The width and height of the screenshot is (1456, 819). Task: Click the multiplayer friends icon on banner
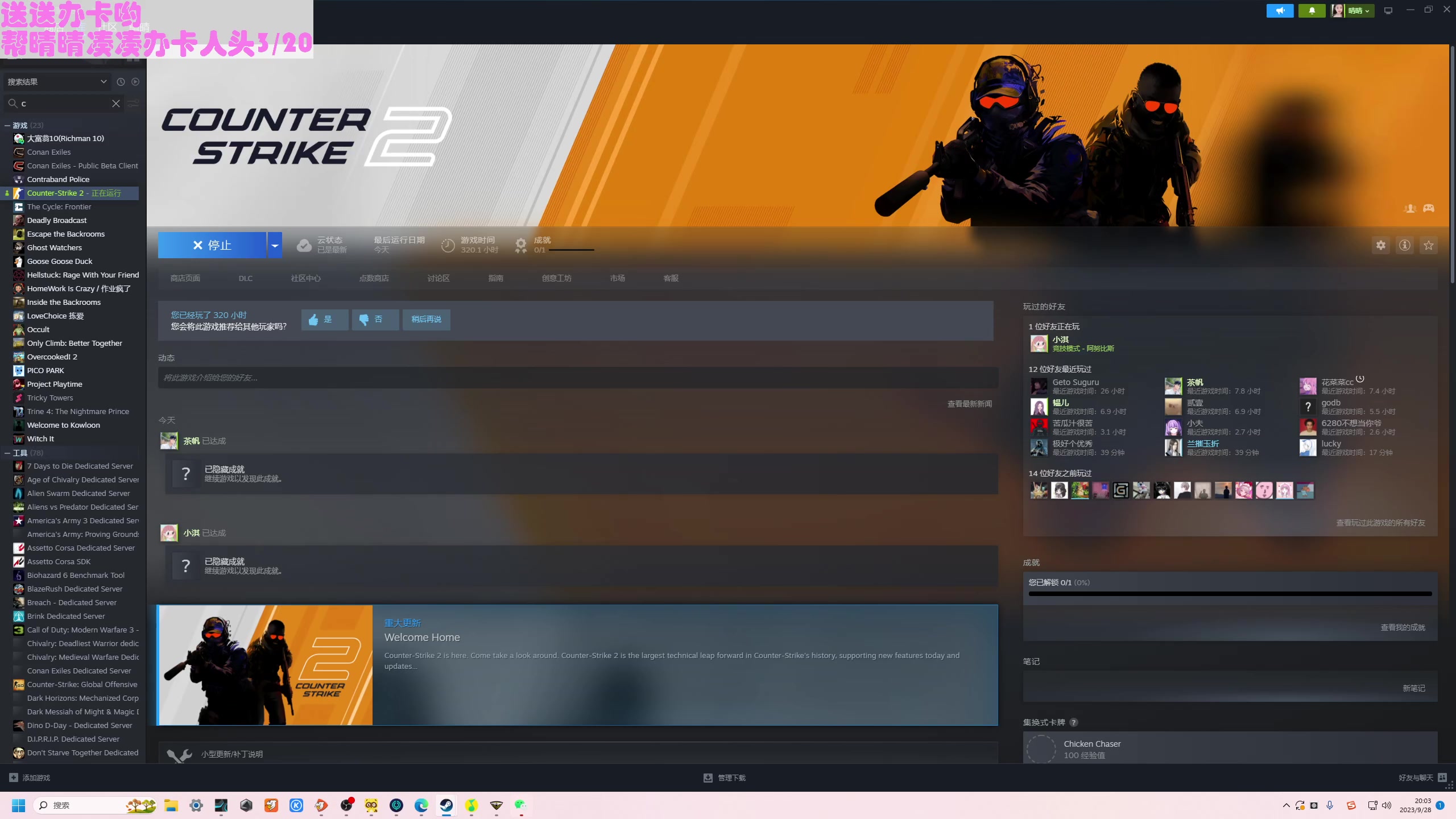pyautogui.click(x=1410, y=208)
